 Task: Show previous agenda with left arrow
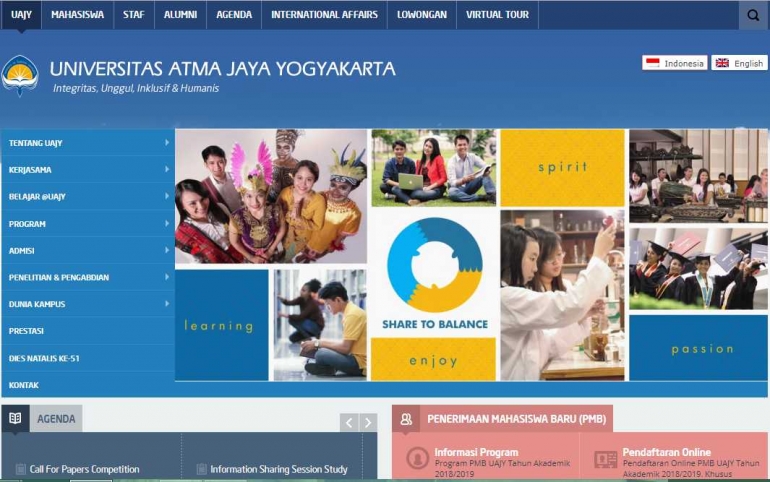click(x=349, y=423)
